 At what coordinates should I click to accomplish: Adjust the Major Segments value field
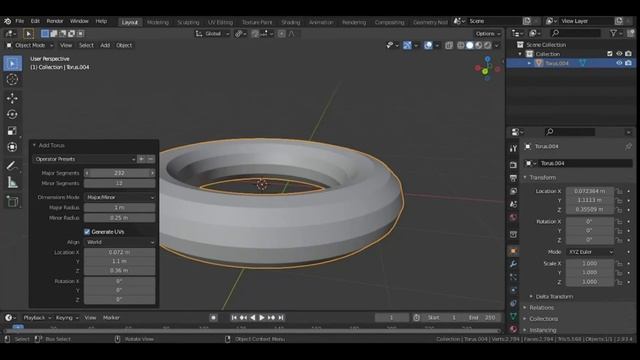tap(120, 173)
